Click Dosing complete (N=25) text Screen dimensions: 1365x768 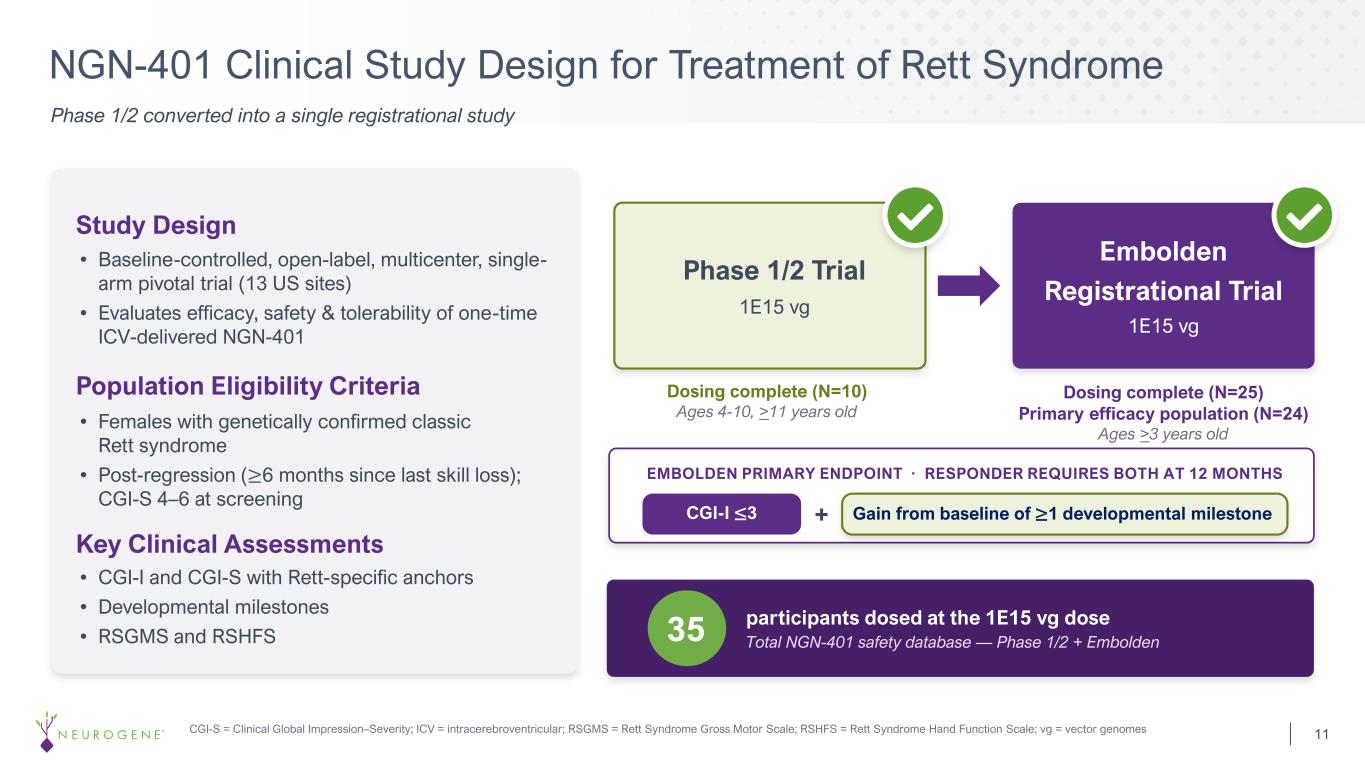[1163, 391]
